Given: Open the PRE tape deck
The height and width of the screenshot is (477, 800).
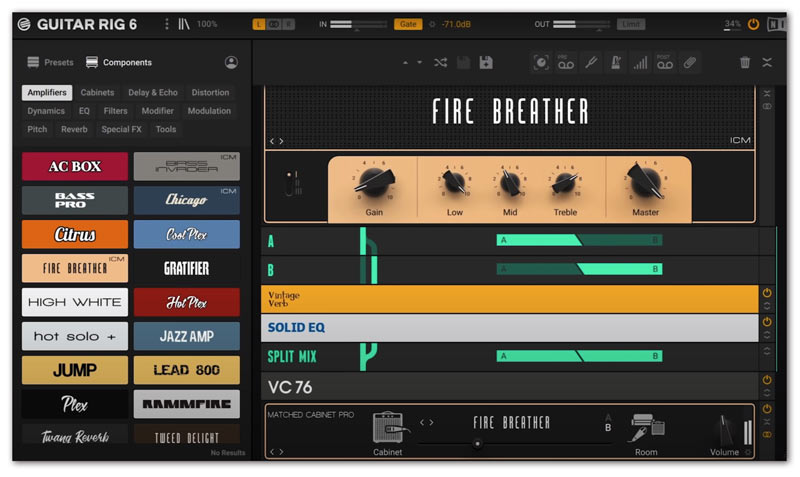Looking at the screenshot, I should tap(565, 63).
